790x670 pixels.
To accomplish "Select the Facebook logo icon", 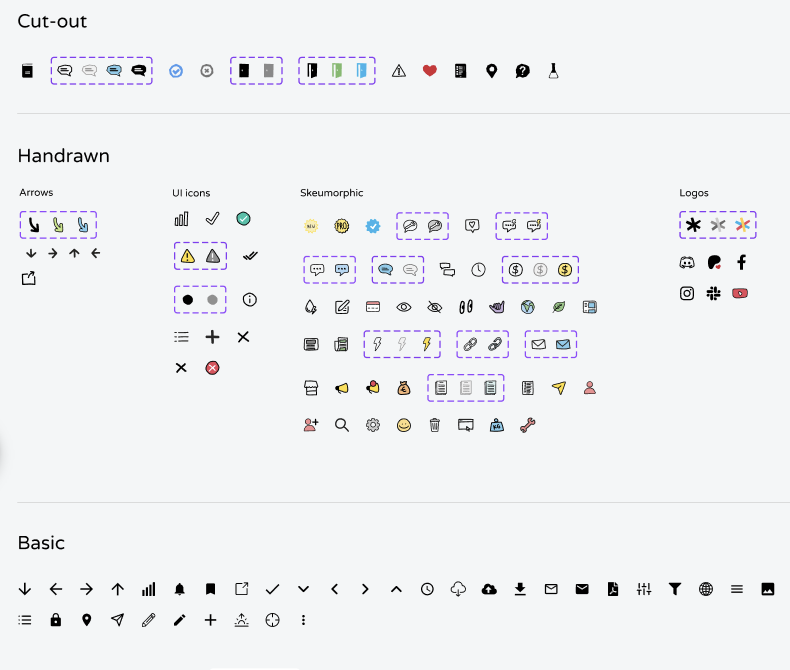I will pyautogui.click(x=741, y=263).
